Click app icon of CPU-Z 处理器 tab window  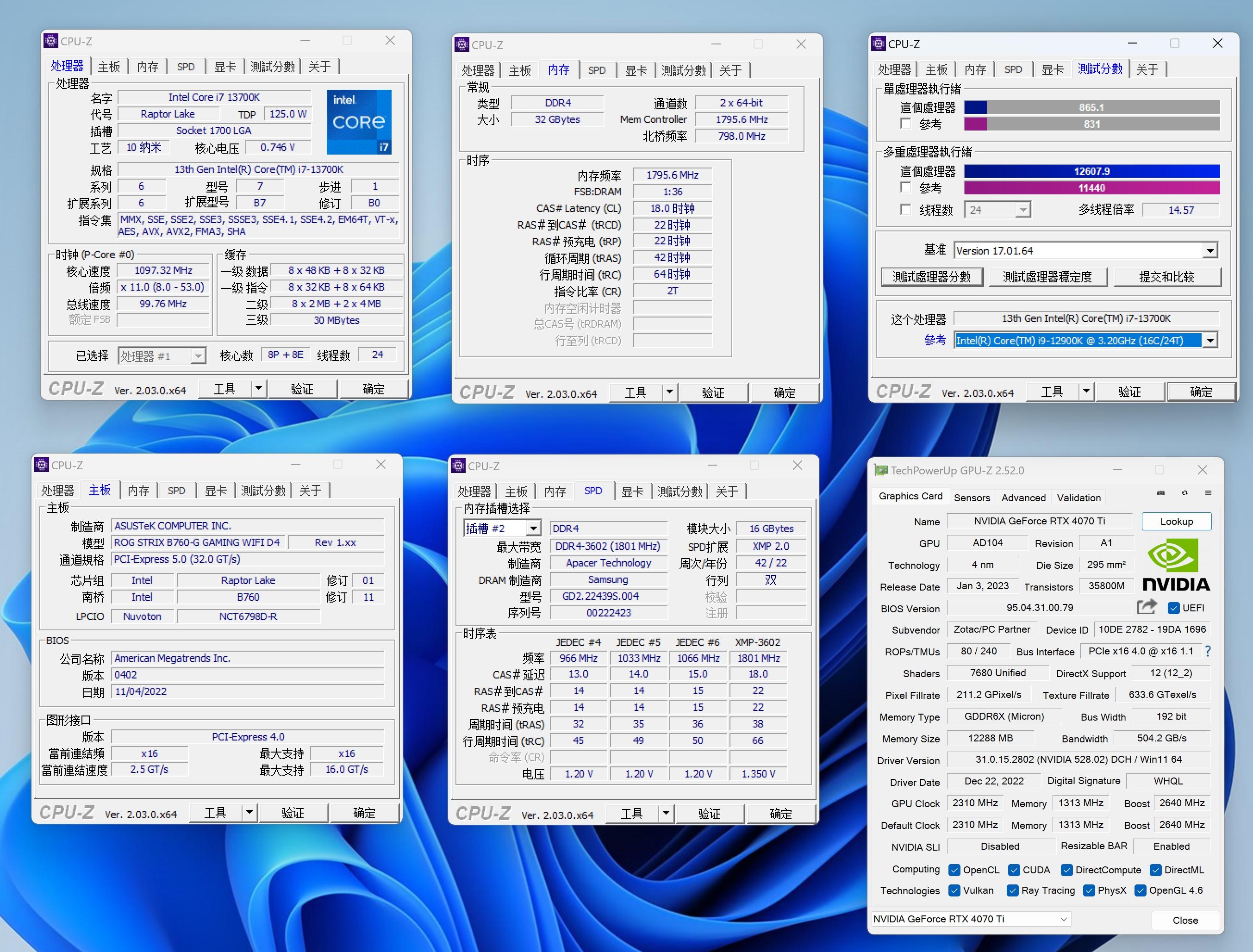(x=51, y=41)
